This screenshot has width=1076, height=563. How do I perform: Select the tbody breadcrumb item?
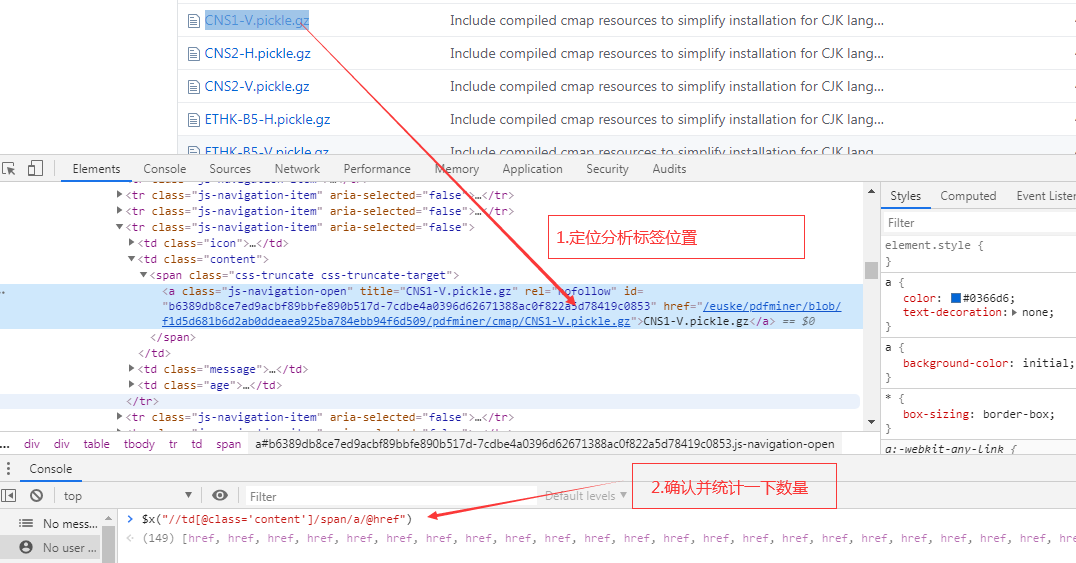pos(139,444)
